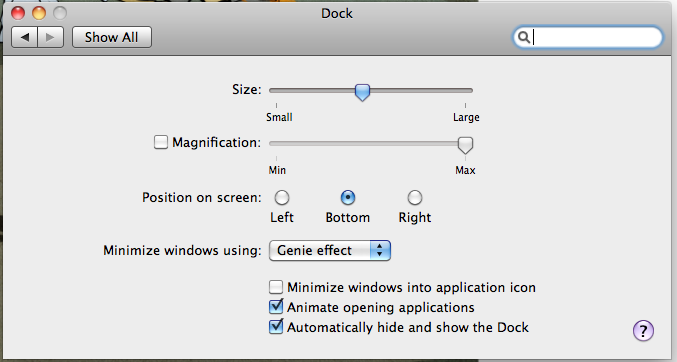Image resolution: width=677 pixels, height=362 pixels.
Task: Uncheck Animate opening applications
Action: tap(276, 307)
